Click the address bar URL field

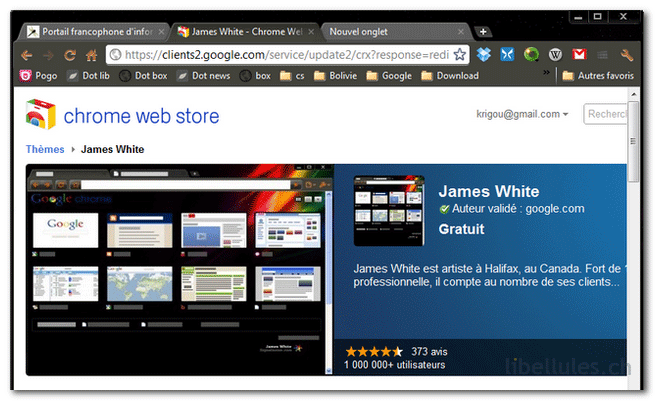coord(287,55)
